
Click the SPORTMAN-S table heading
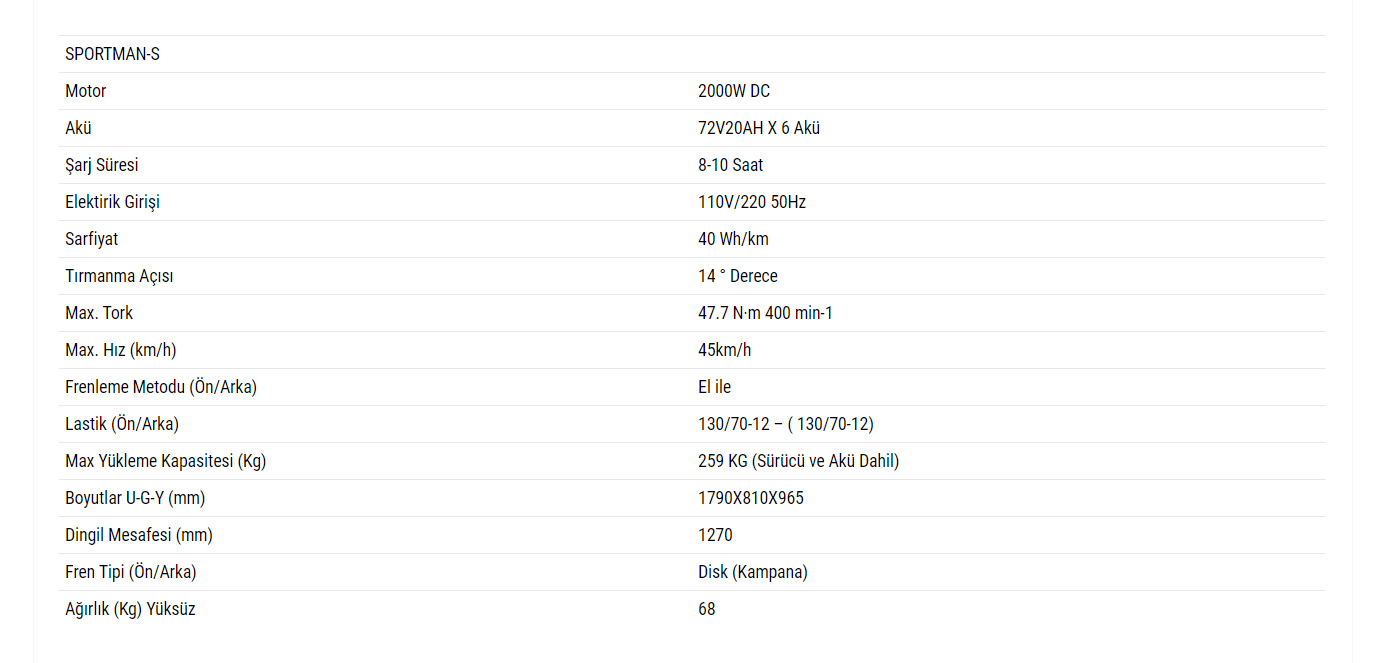(112, 54)
